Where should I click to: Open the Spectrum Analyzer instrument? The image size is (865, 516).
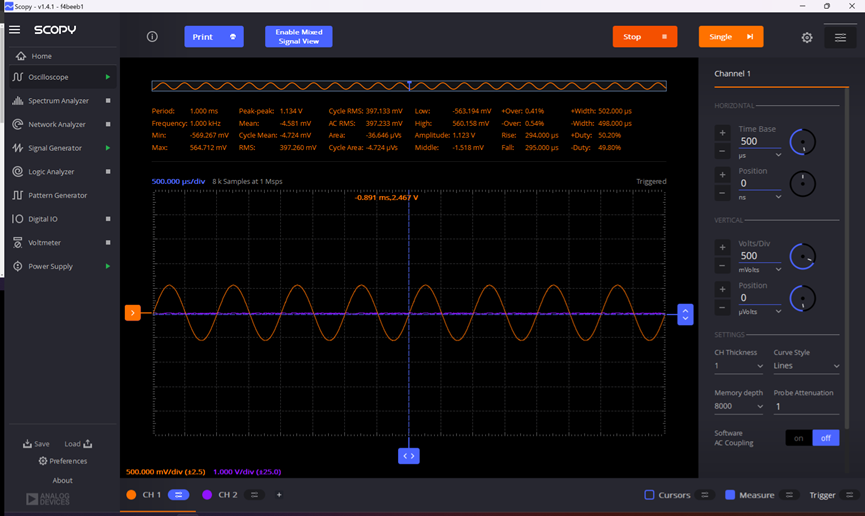(x=58, y=100)
